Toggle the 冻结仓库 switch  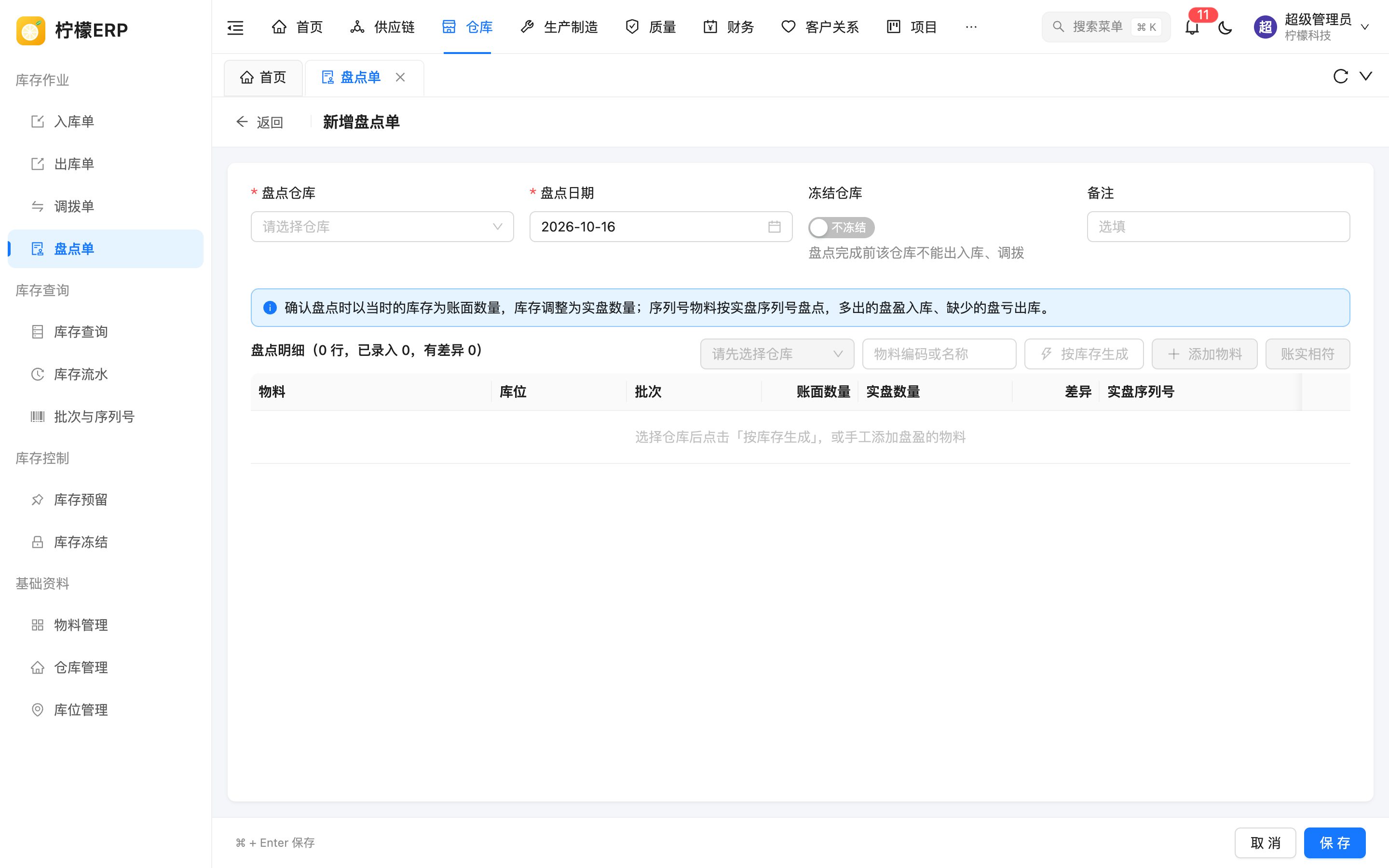point(841,227)
